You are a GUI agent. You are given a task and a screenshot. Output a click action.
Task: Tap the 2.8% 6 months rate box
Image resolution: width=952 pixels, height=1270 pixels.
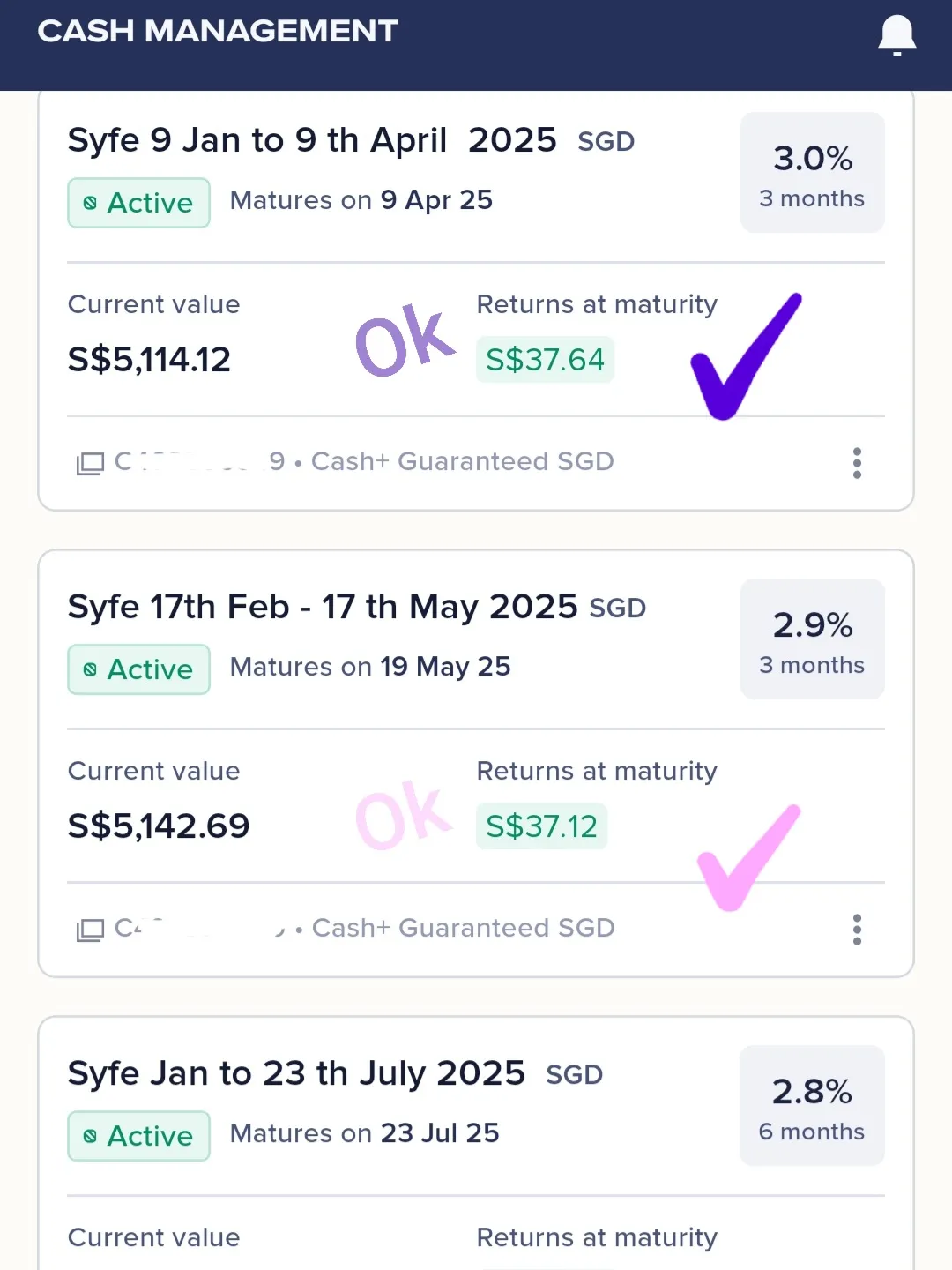point(812,1106)
